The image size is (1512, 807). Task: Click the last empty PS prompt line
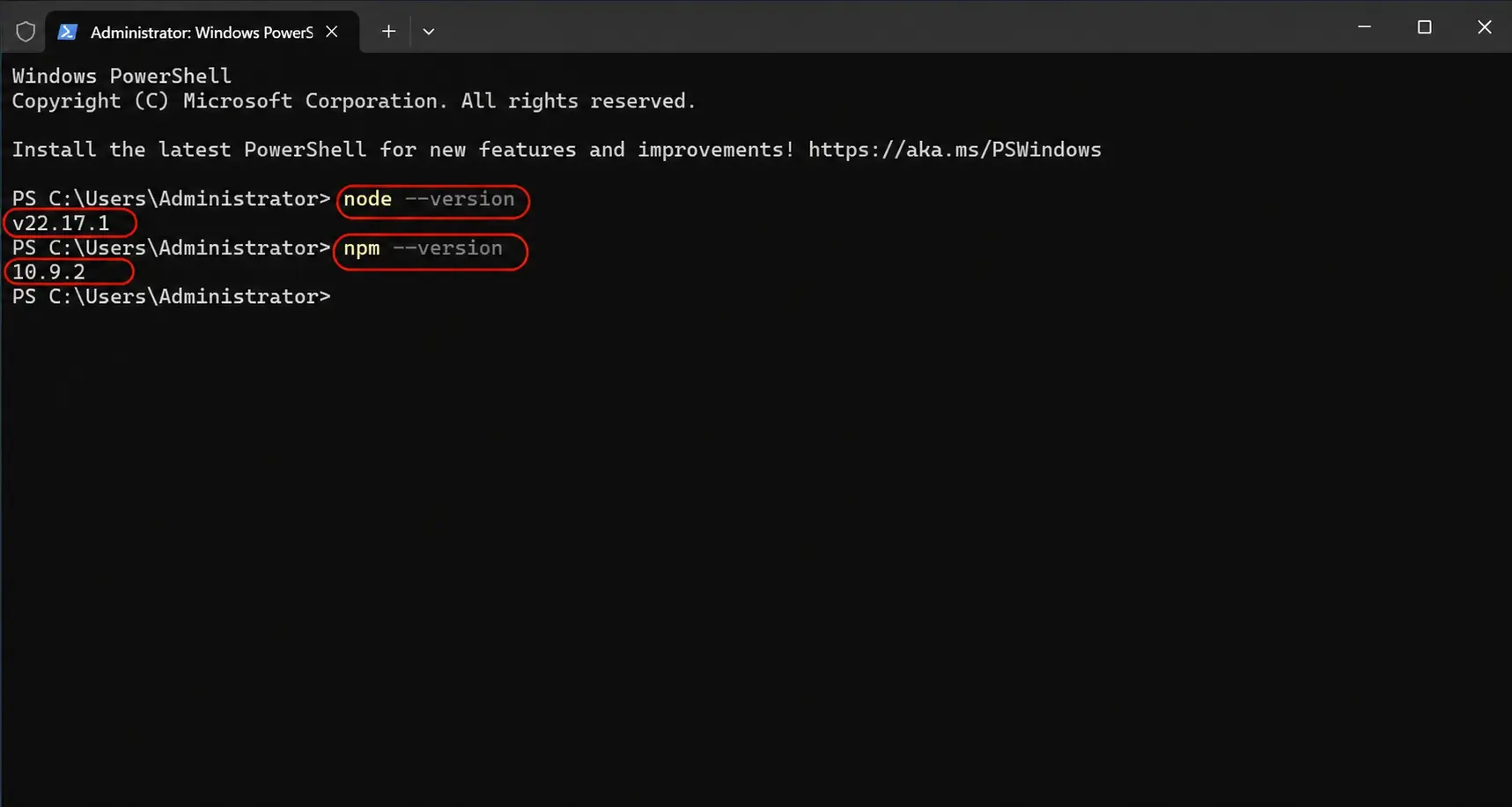click(172, 297)
